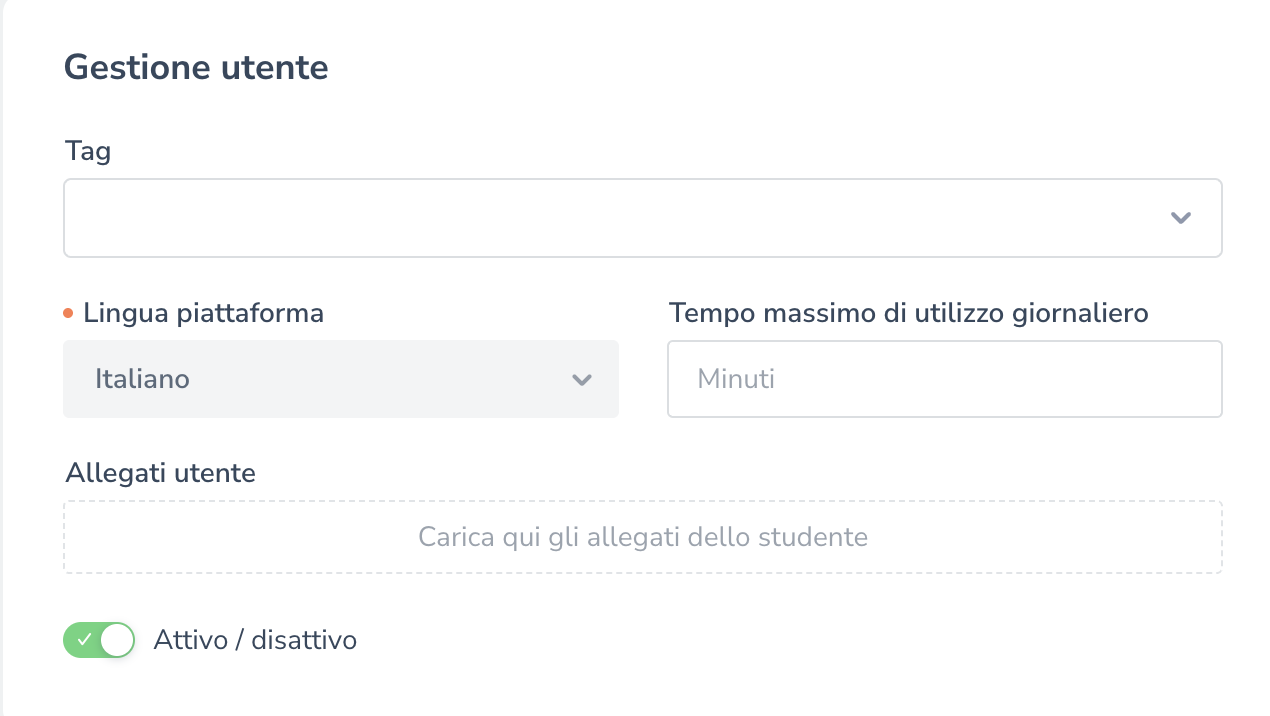Click the orange required dot near Lingua piattaforma
The height and width of the screenshot is (716, 1270).
coord(68,313)
